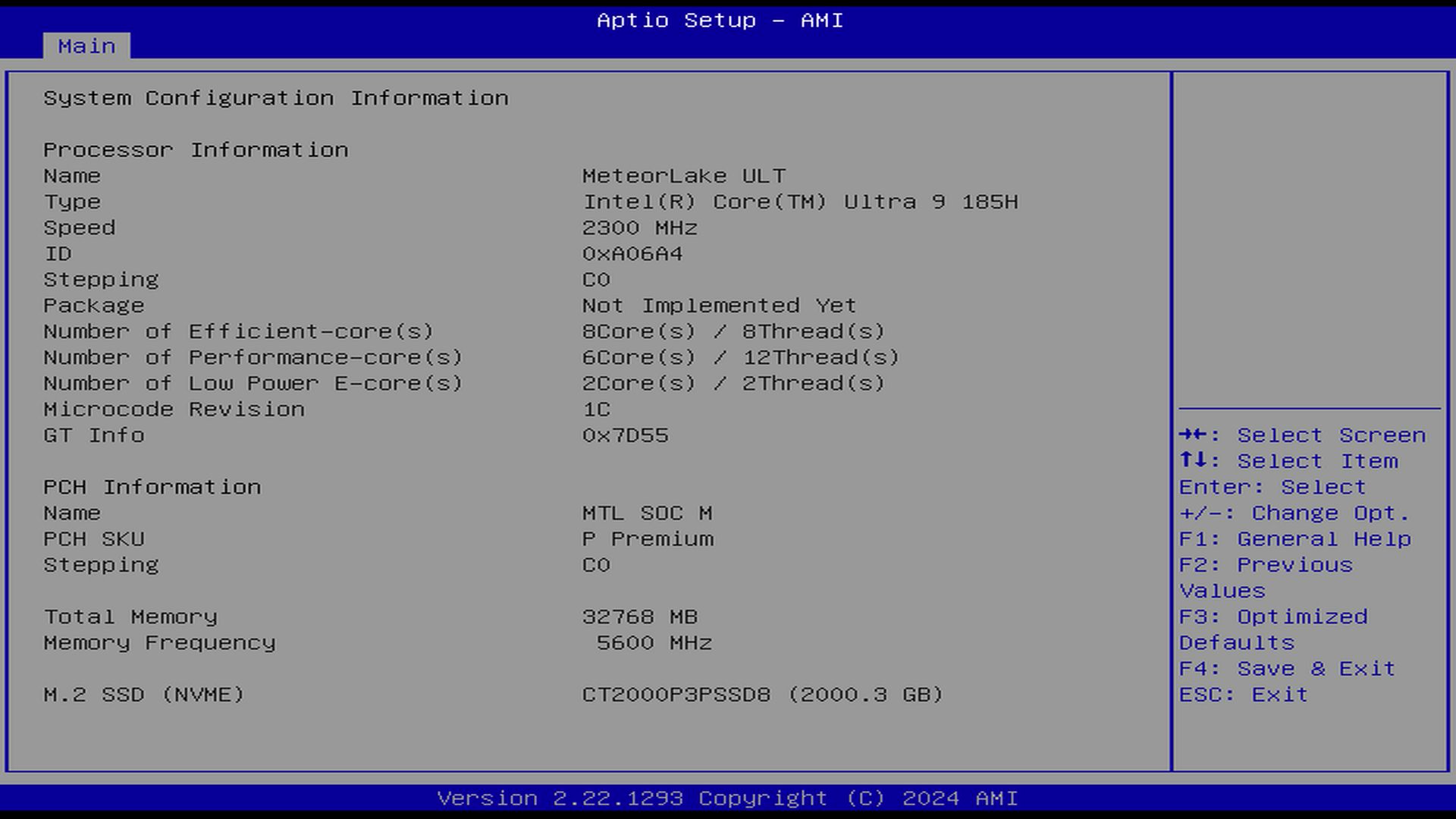
Task: Click the GT Info label
Action: pos(94,435)
